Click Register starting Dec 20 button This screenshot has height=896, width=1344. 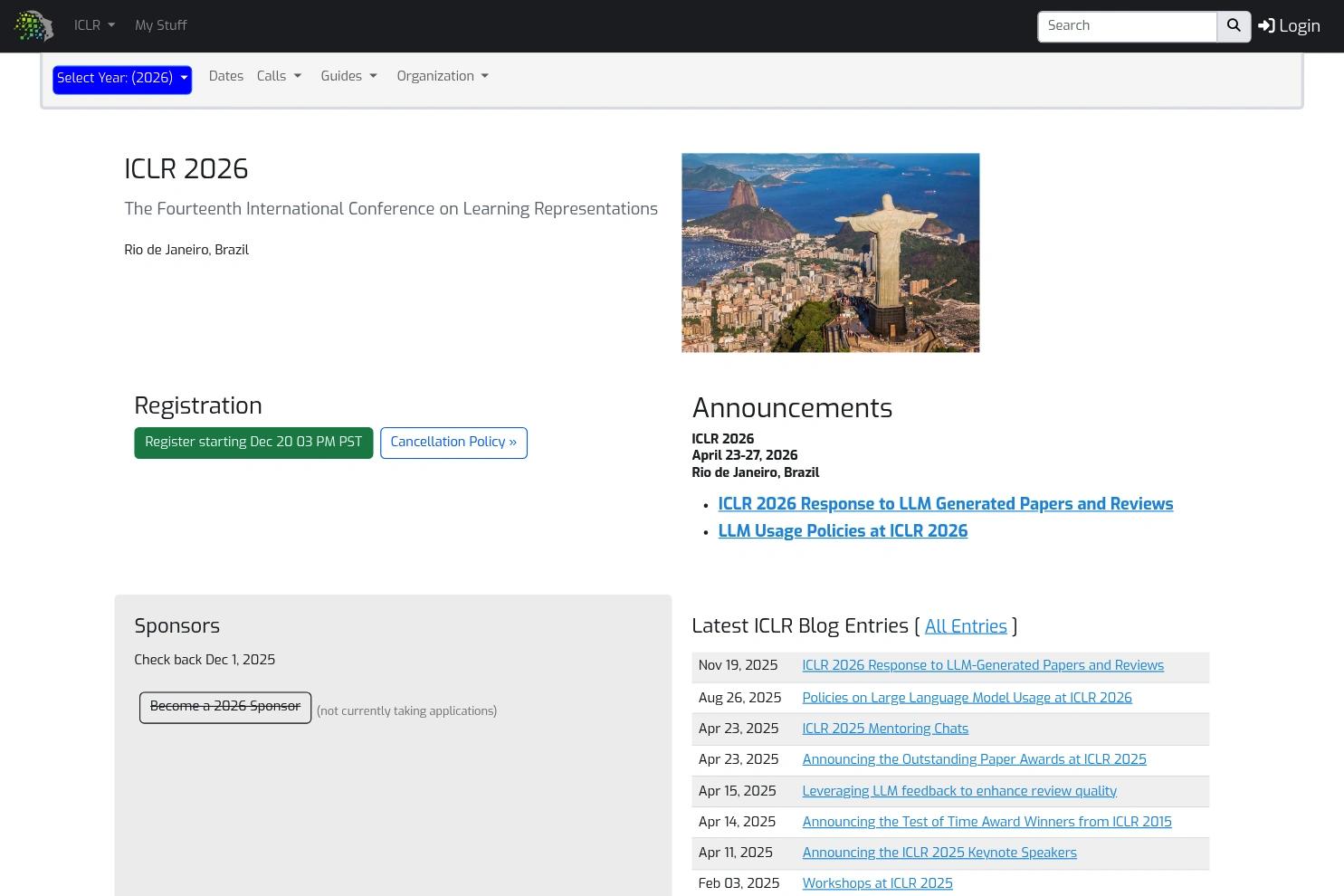253,443
